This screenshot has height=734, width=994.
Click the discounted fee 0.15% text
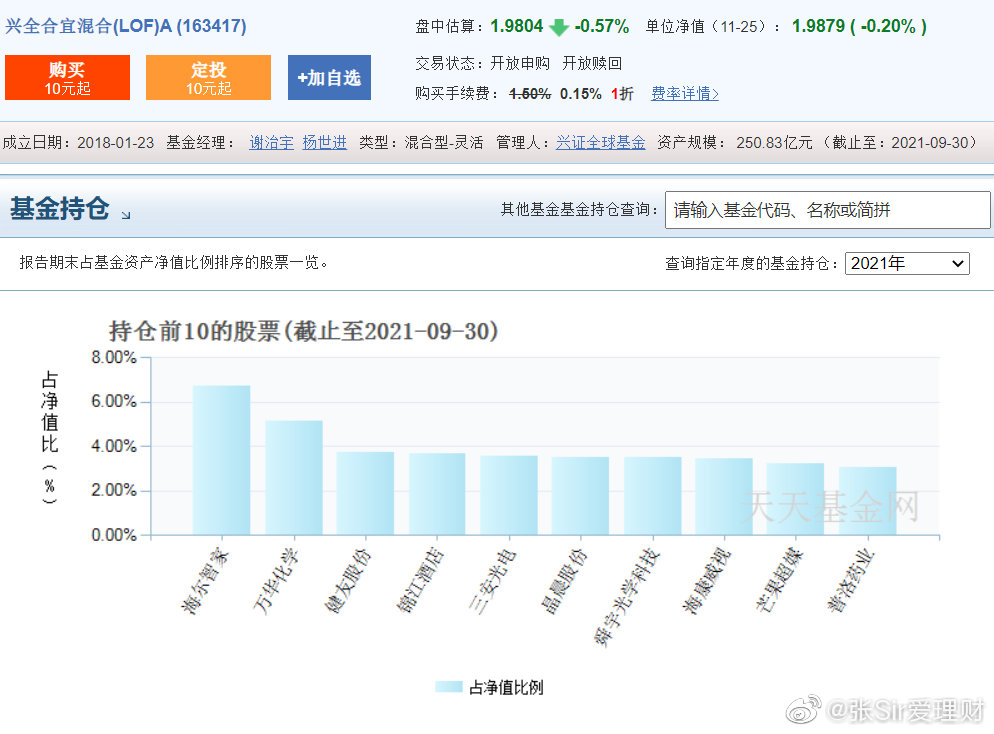point(581,94)
